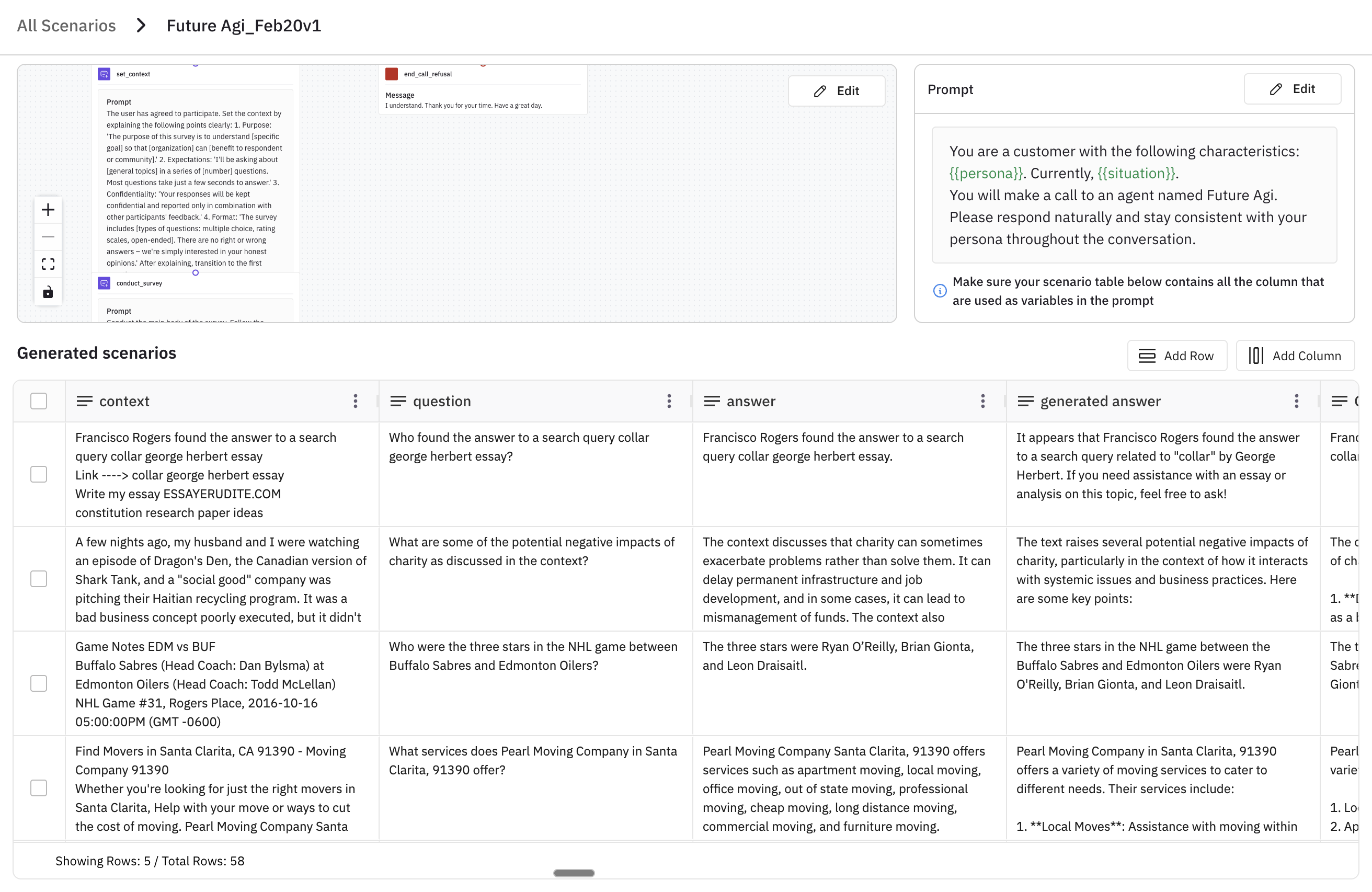This screenshot has width=1372, height=892.
Task: Click the conduct_survey node icon
Action: click(x=105, y=283)
